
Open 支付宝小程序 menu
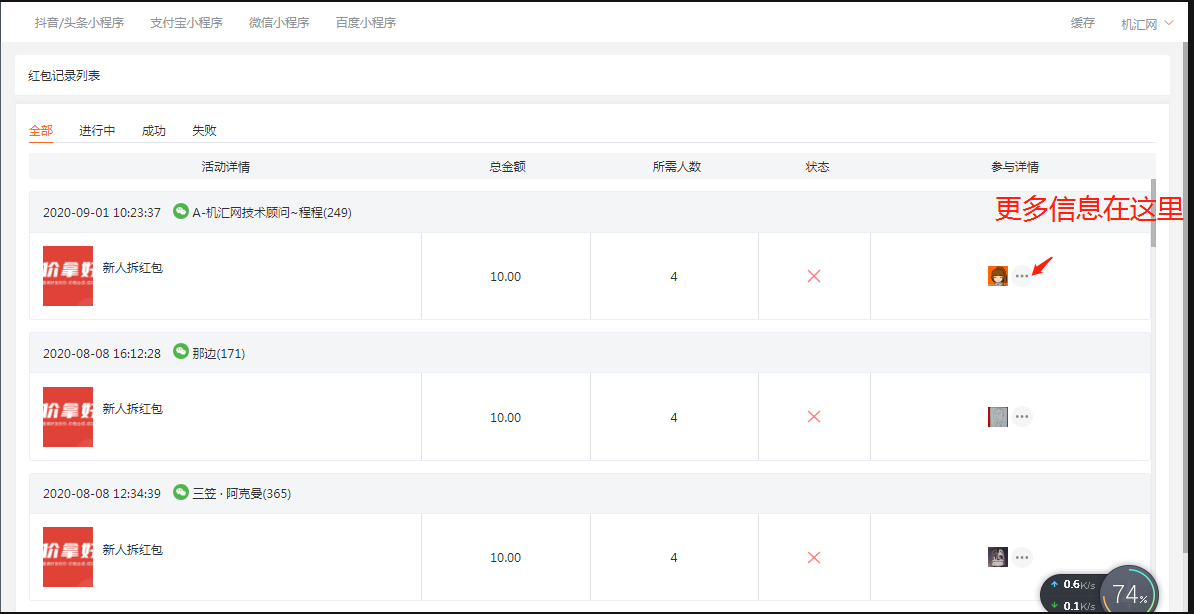click(x=187, y=22)
